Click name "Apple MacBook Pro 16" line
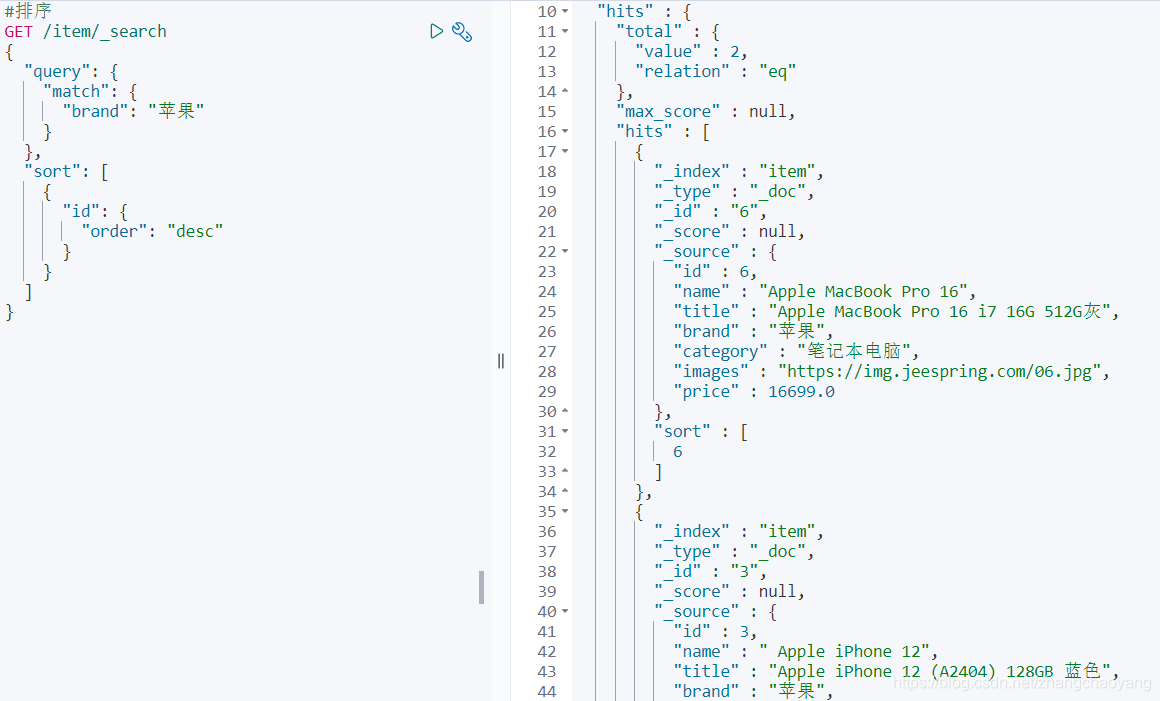The height and width of the screenshot is (701, 1160). pyautogui.click(x=825, y=291)
